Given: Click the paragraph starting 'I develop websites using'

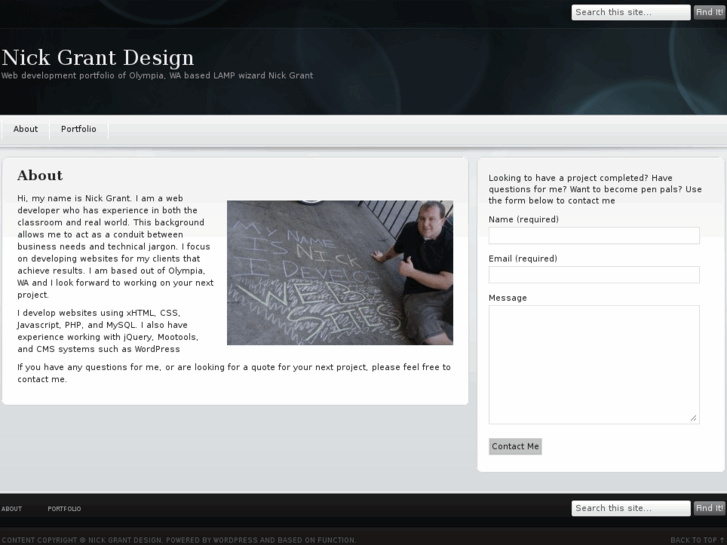Looking at the screenshot, I should (108, 331).
